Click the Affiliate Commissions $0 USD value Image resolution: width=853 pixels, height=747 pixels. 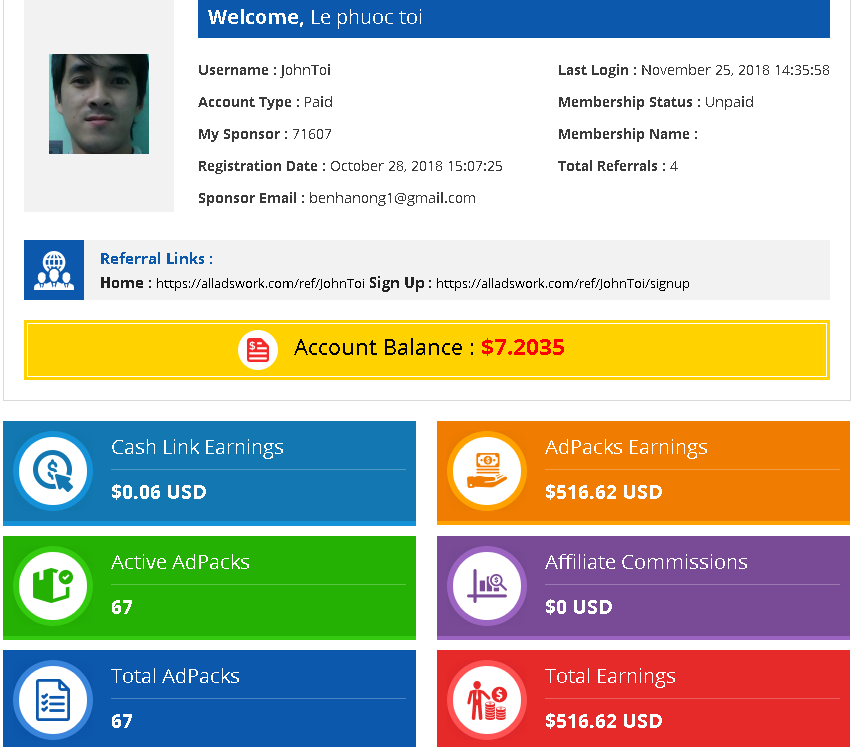[x=579, y=607]
